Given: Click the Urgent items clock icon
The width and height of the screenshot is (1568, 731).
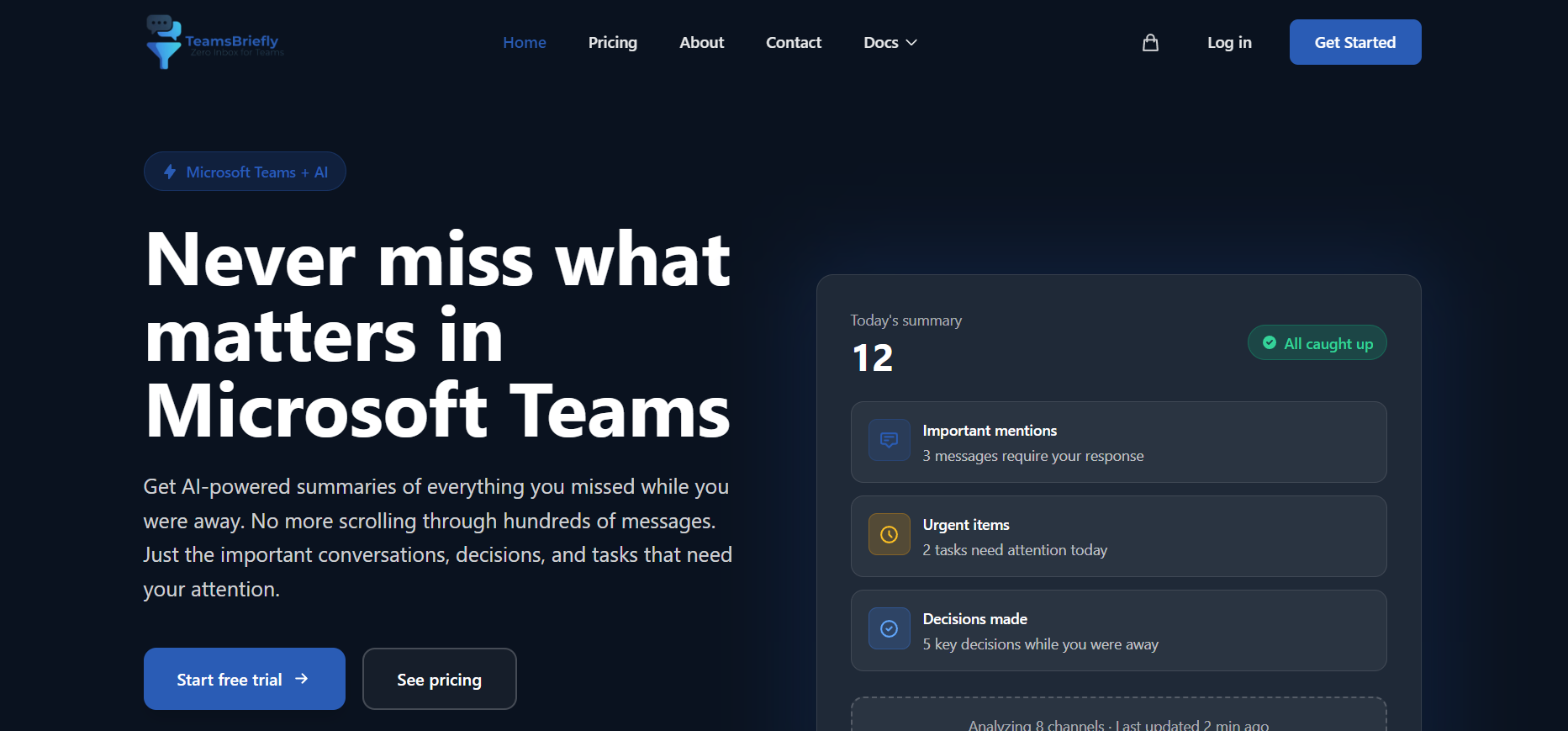Looking at the screenshot, I should click(889, 534).
